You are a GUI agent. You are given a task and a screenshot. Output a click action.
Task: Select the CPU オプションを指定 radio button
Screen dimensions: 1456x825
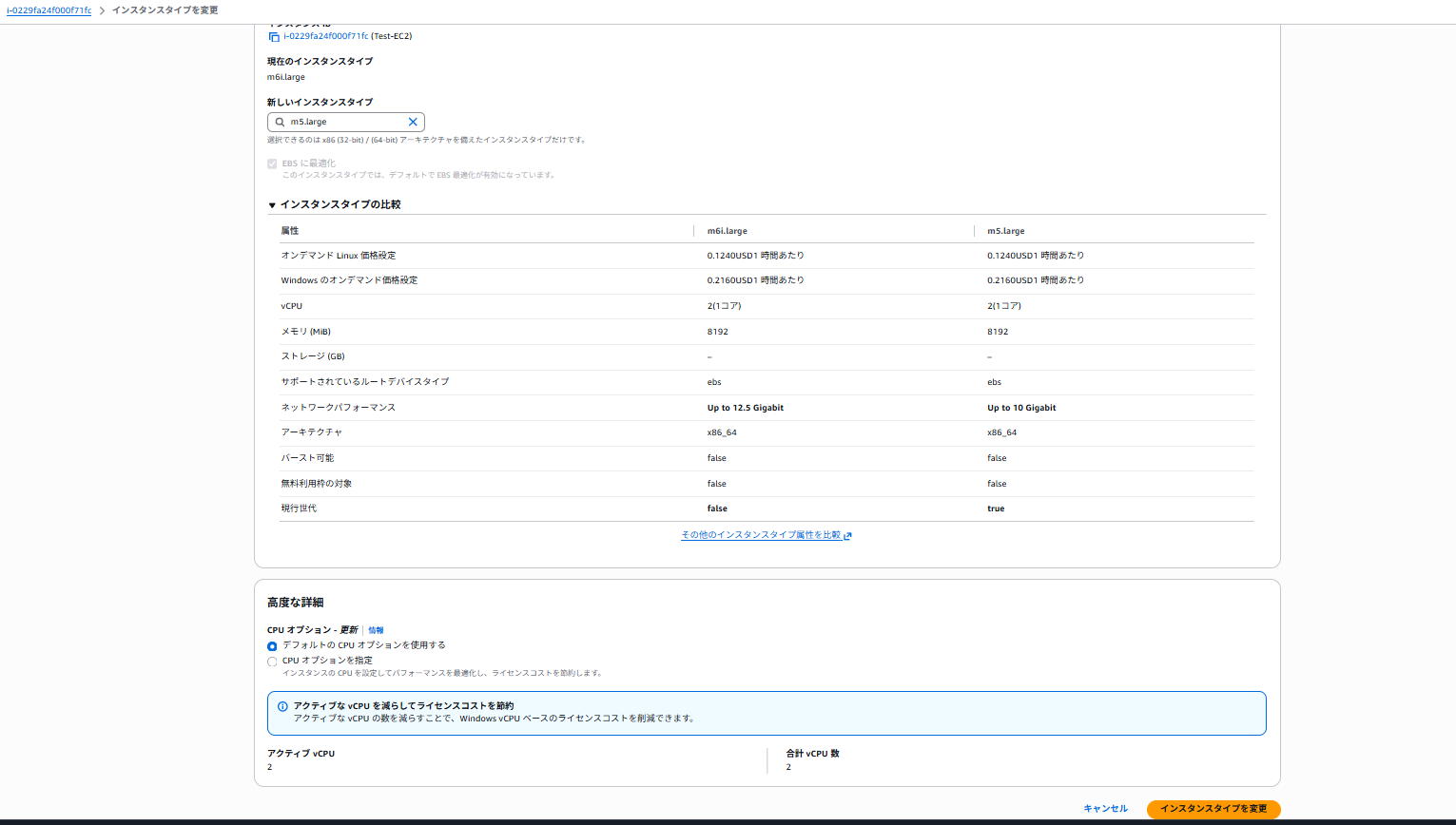pyautogui.click(x=273, y=662)
